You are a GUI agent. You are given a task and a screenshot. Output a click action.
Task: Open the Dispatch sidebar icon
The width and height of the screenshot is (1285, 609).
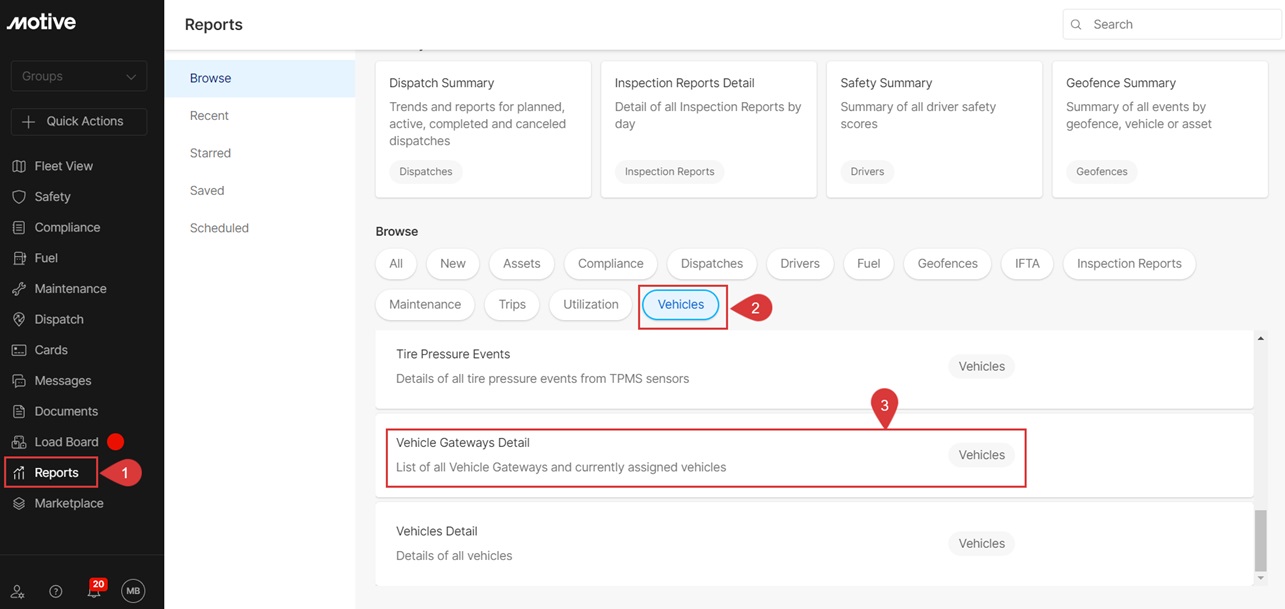point(18,320)
